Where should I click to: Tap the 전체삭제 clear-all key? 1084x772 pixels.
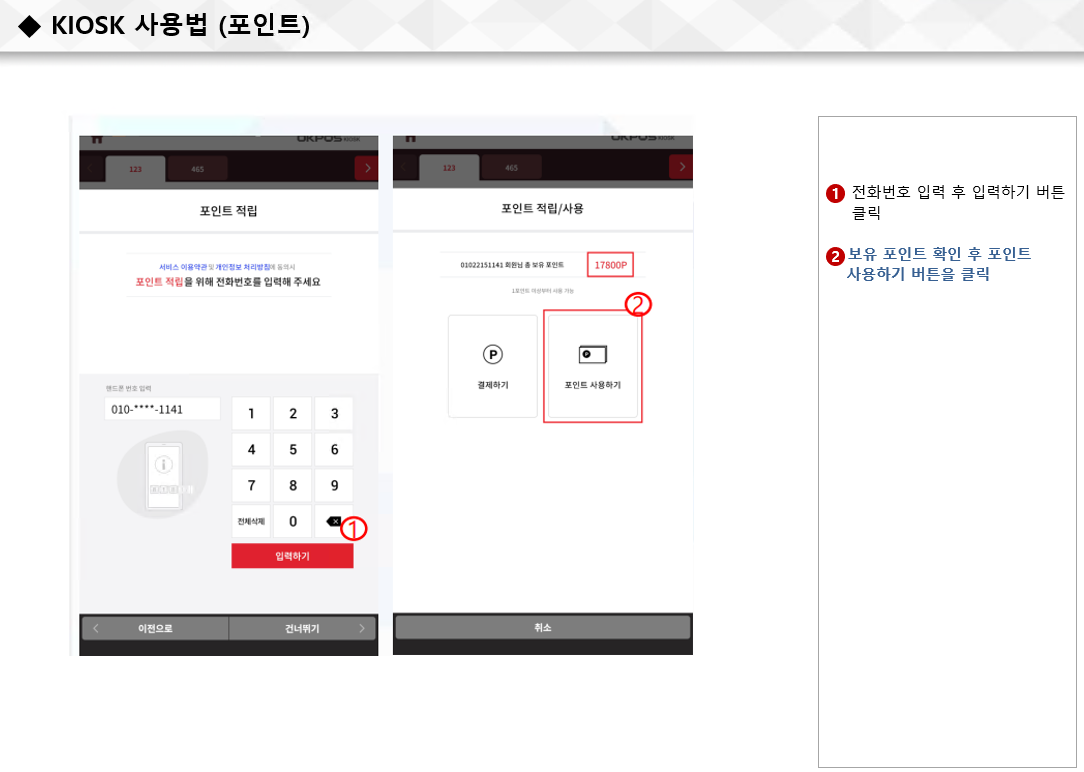coord(251,521)
